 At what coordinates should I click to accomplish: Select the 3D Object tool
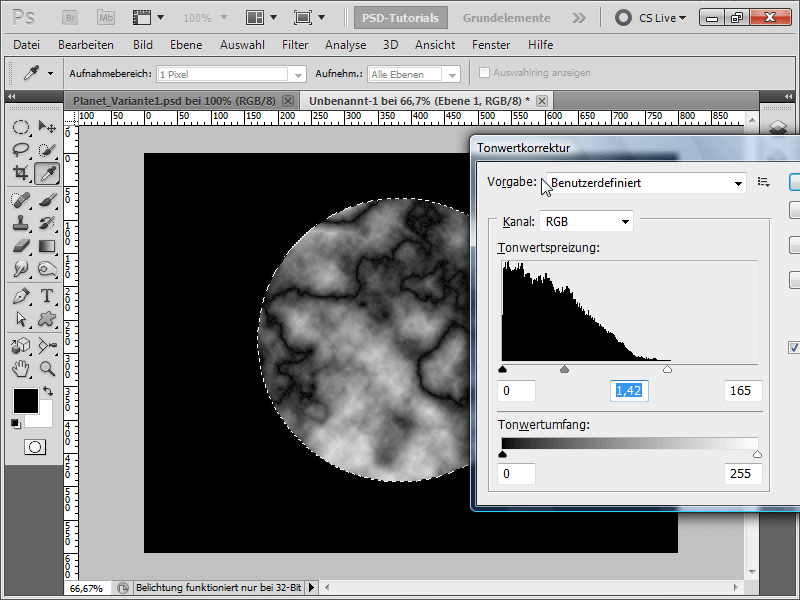[x=20, y=346]
